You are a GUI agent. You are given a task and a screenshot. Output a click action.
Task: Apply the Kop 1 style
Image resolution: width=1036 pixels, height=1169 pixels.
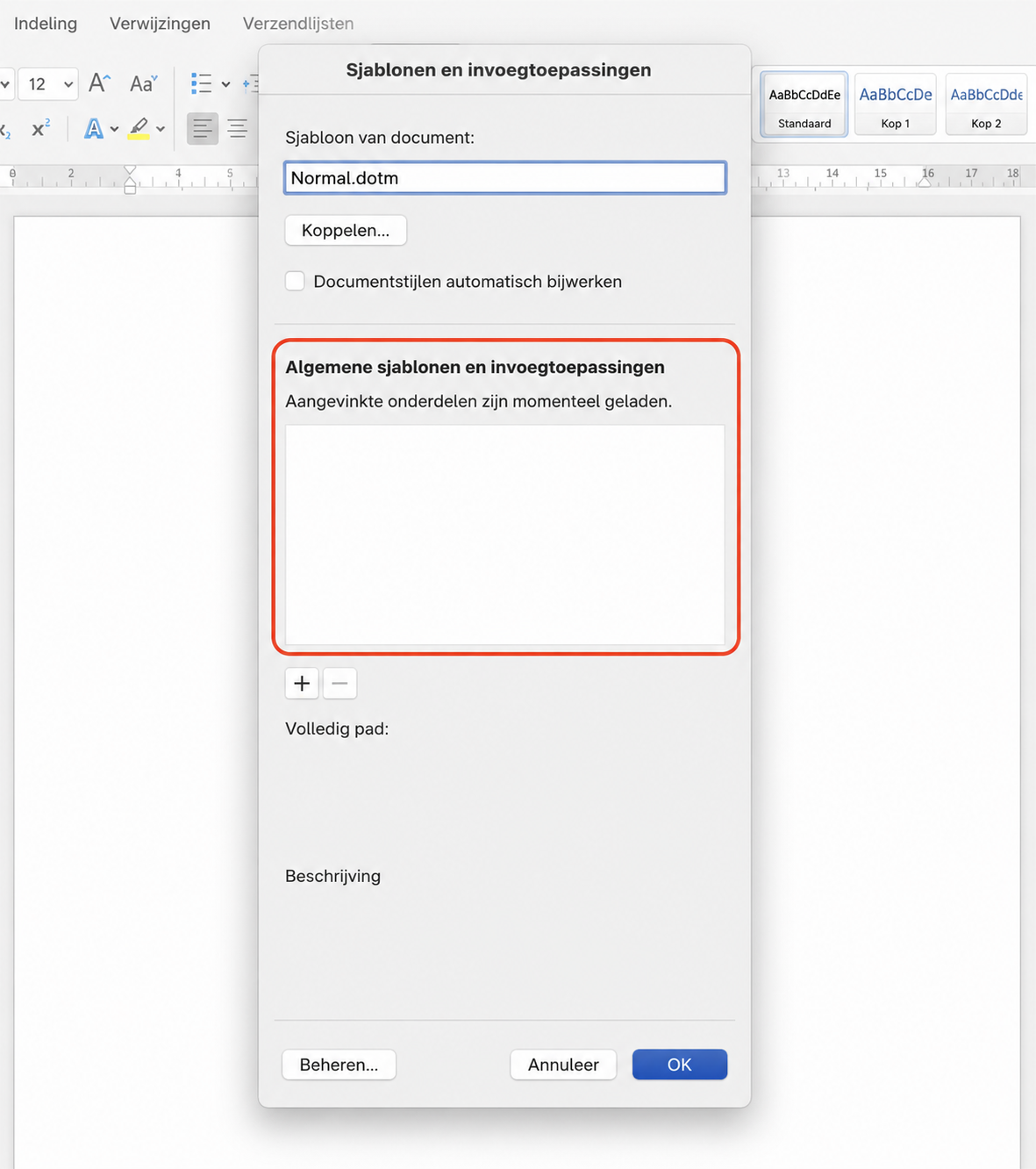[x=896, y=104]
